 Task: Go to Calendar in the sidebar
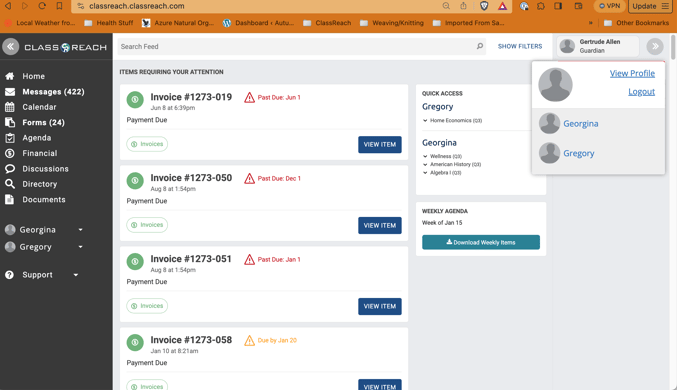[39, 107]
